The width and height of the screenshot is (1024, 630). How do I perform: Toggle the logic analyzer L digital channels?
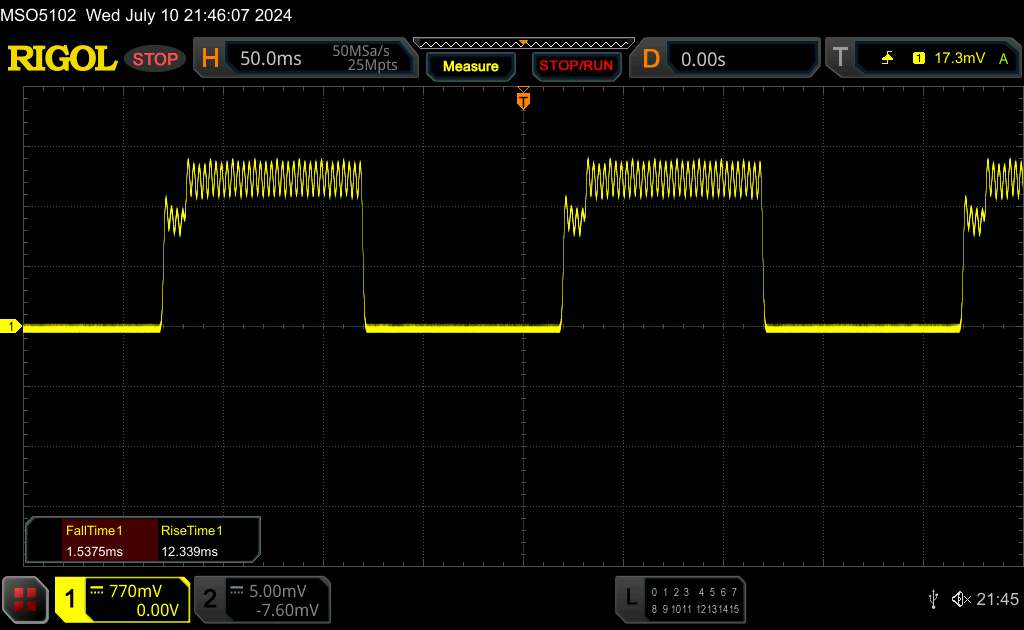tap(682, 599)
